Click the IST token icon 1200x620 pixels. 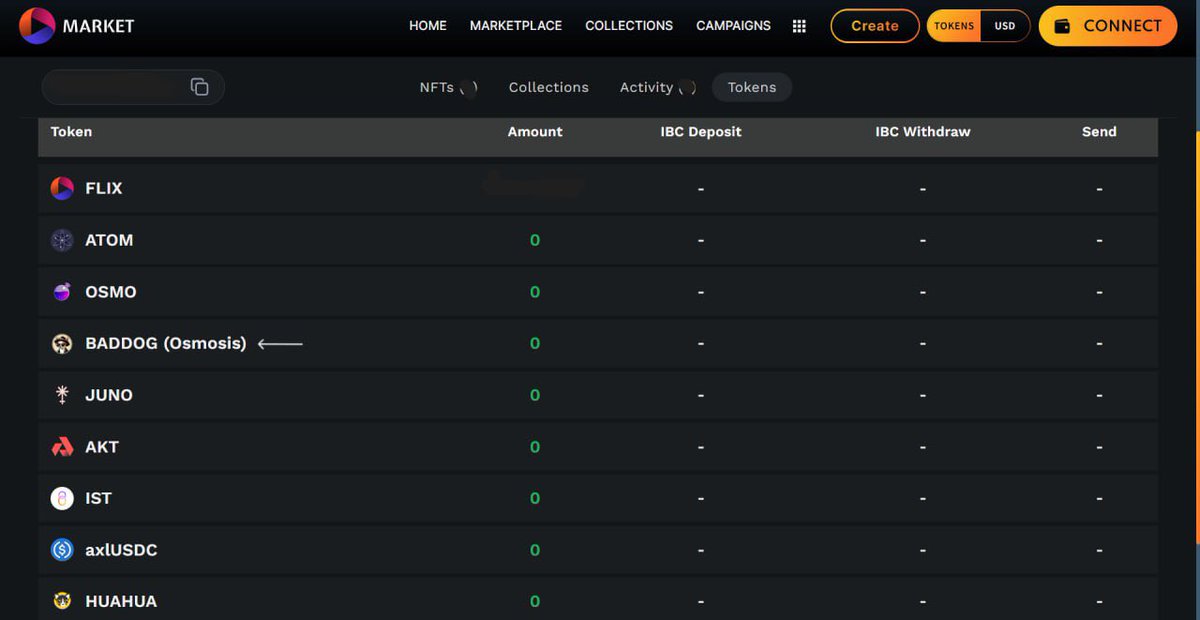tap(62, 498)
